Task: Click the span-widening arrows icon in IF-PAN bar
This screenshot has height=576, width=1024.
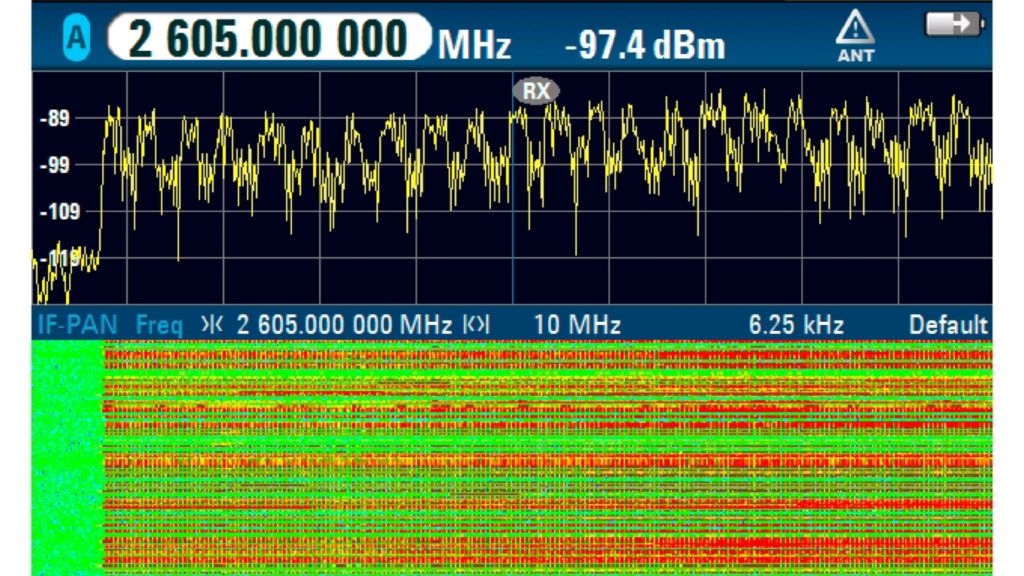Action: (476, 324)
